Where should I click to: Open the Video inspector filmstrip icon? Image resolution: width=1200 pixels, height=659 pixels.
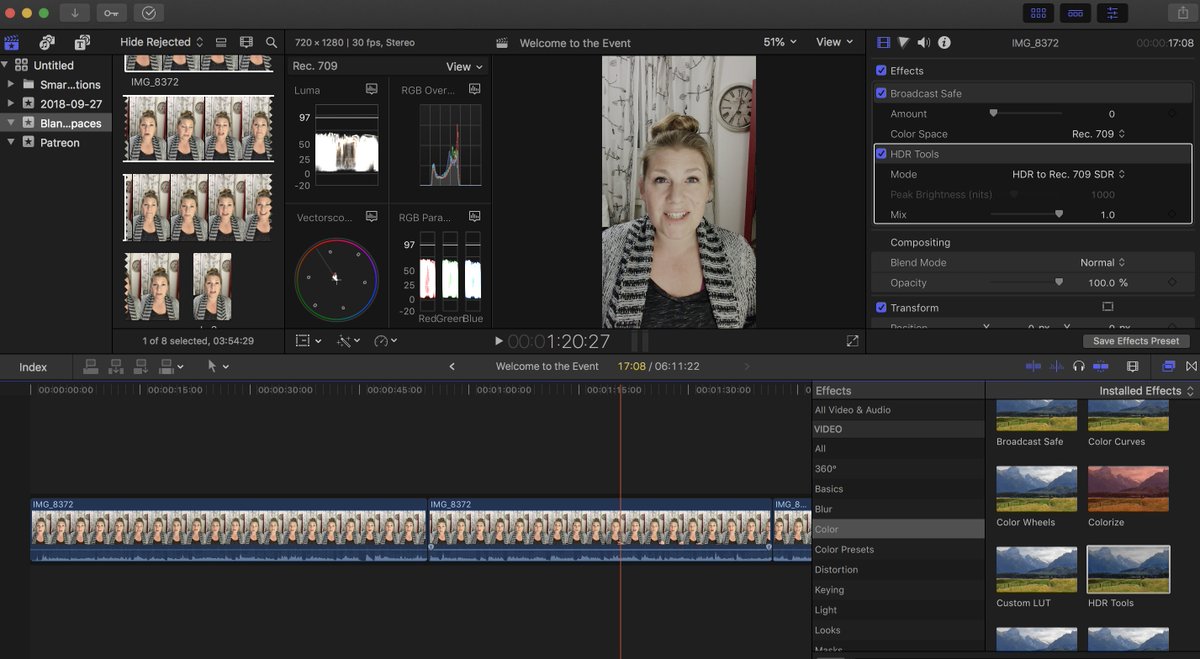(x=883, y=42)
